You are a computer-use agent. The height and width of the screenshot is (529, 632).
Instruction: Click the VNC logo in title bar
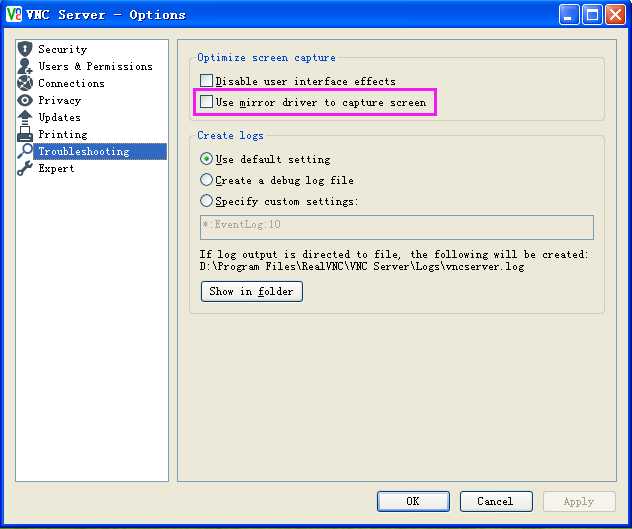(x=14, y=15)
